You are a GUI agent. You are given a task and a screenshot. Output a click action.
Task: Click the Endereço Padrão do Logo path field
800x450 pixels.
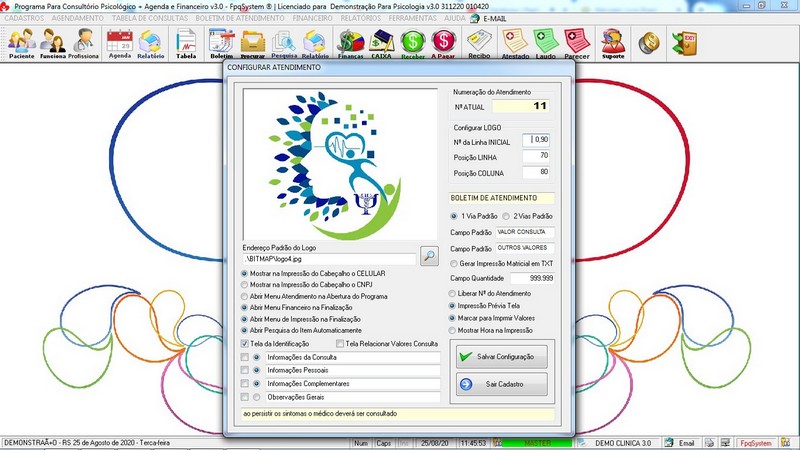coord(329,259)
